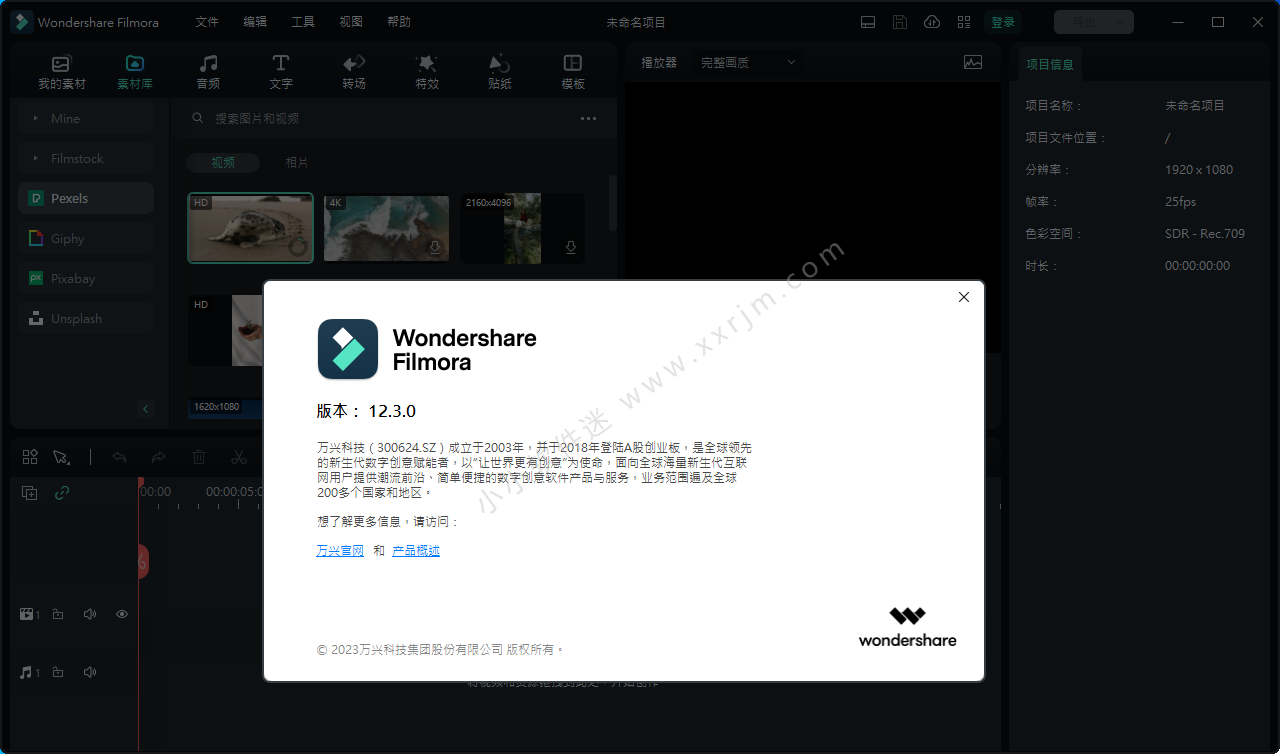Open the 文字 titles tab

(x=281, y=72)
